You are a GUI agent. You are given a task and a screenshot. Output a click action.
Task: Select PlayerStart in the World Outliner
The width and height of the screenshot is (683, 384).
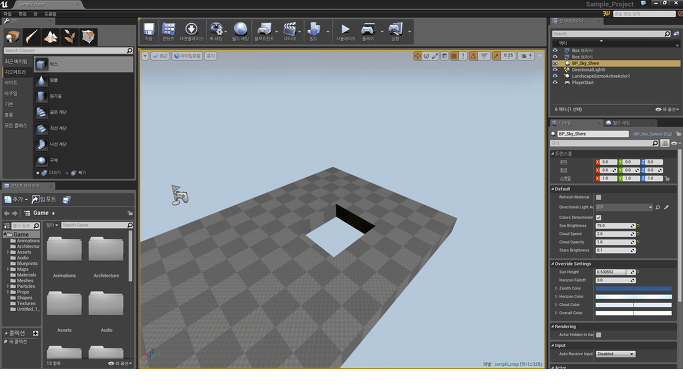click(x=582, y=82)
